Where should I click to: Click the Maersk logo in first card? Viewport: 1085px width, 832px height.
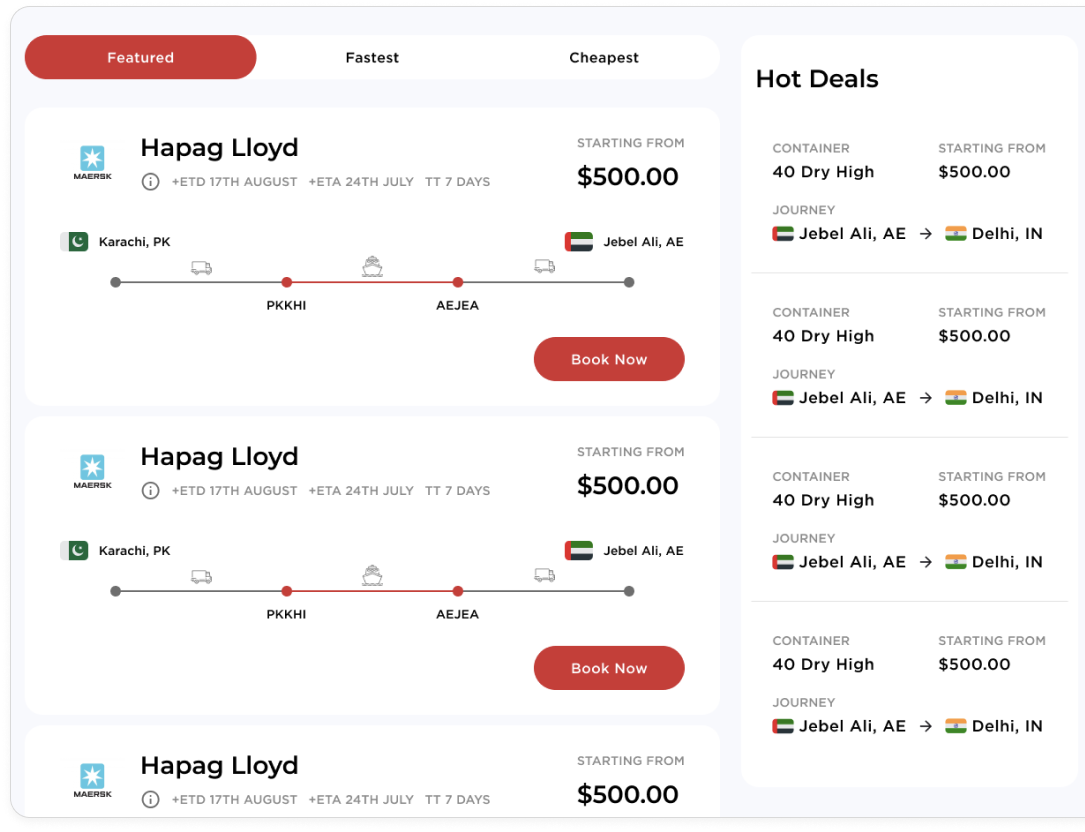tap(93, 162)
